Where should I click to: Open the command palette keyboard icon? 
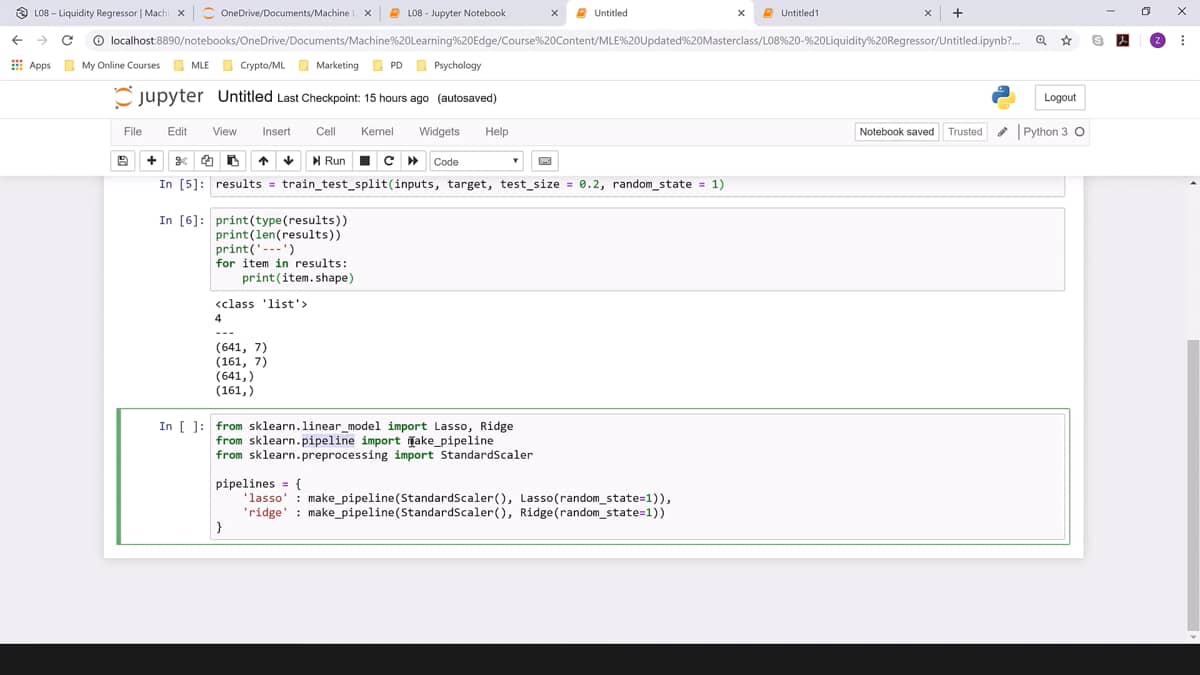(545, 161)
